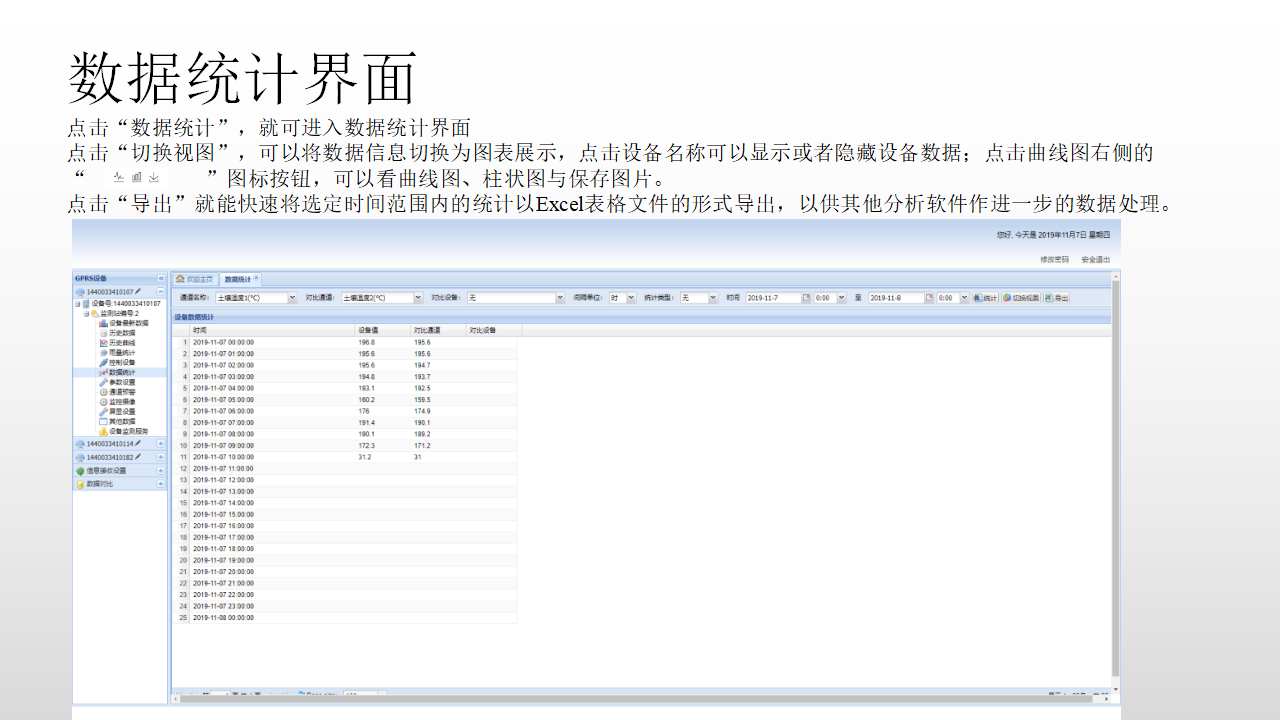
Task: Collapse the GPRS设备 sidebar panel
Action: pyautogui.click(x=161, y=278)
